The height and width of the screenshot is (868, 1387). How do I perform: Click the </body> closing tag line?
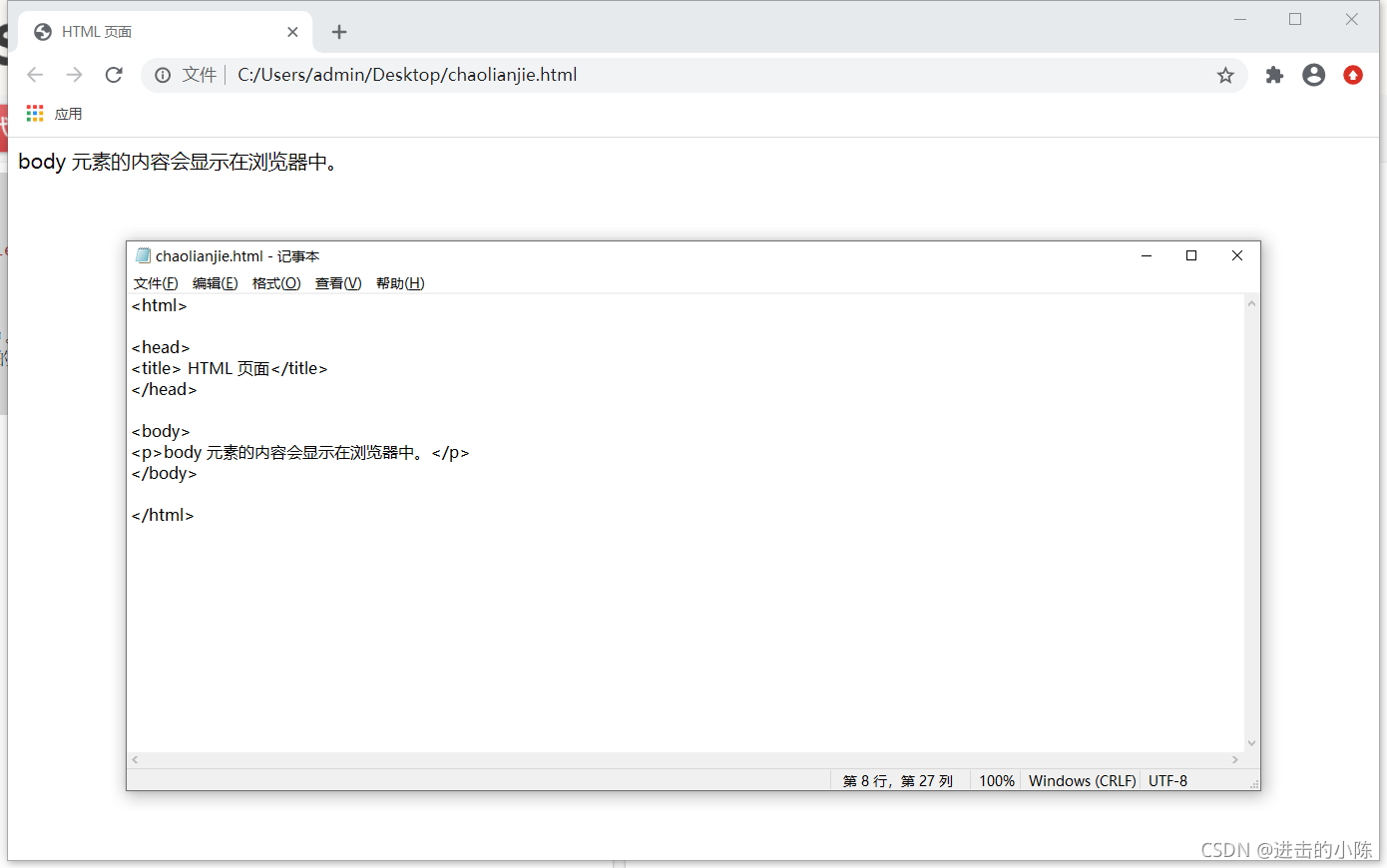pyautogui.click(x=165, y=473)
